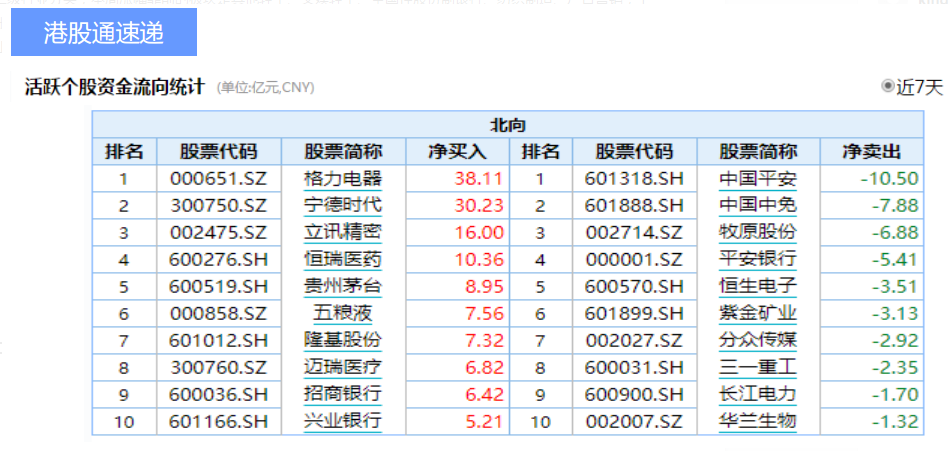949x451 pixels.
Task: Open 招商银行 stock page
Action: pyautogui.click(x=343, y=394)
